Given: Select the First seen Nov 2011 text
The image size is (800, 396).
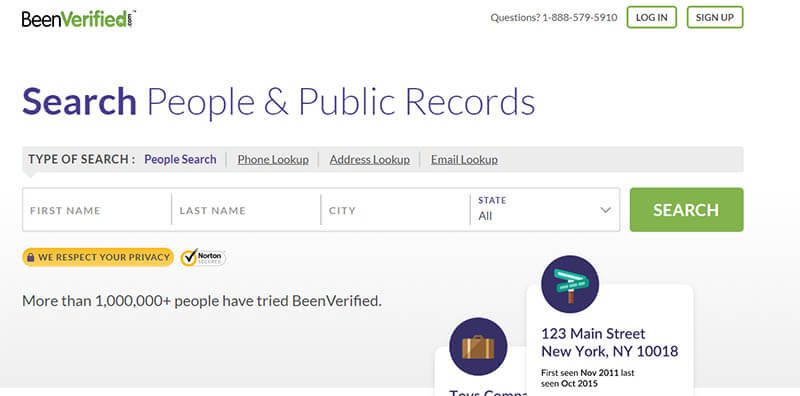Looking at the screenshot, I should pos(588,378).
